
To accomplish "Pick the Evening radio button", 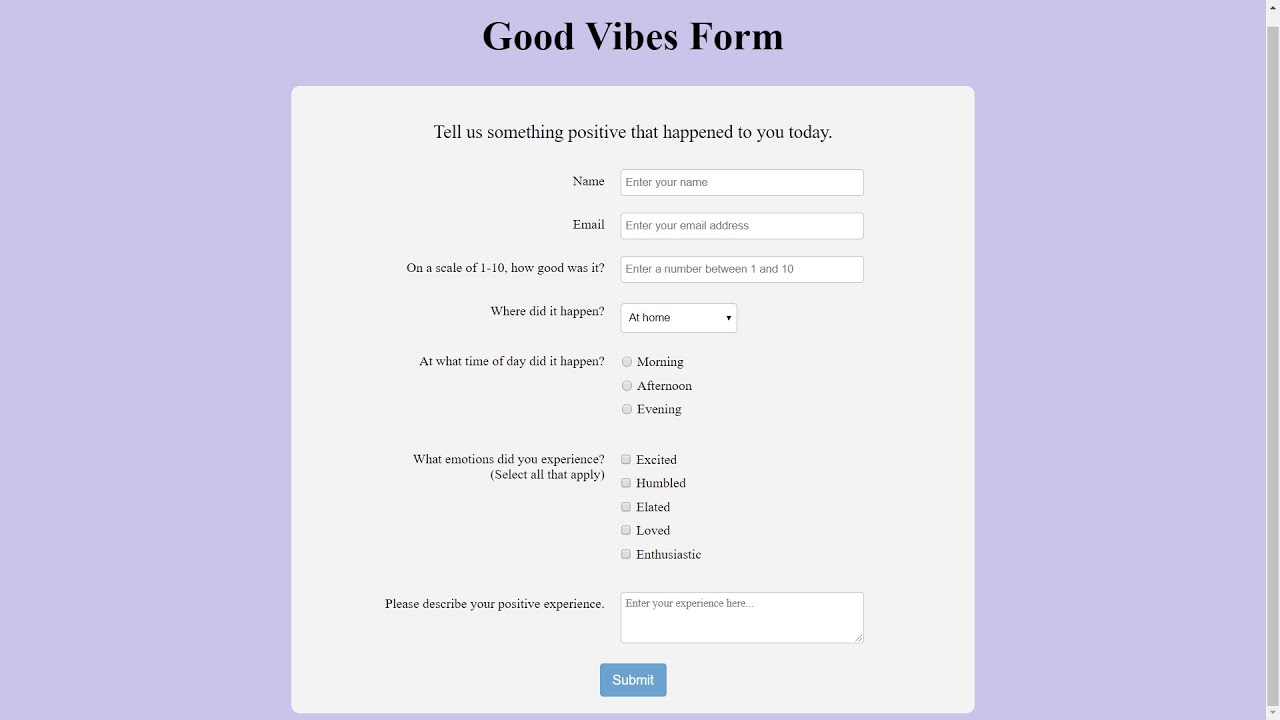I will 627,409.
